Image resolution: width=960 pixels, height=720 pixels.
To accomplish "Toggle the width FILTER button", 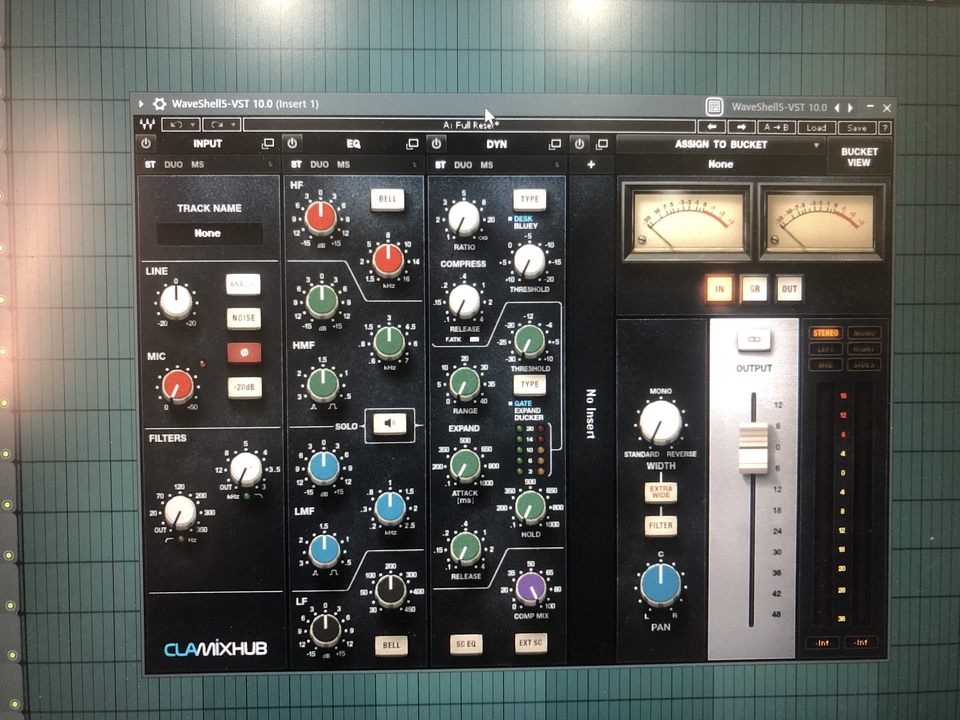I will point(661,525).
